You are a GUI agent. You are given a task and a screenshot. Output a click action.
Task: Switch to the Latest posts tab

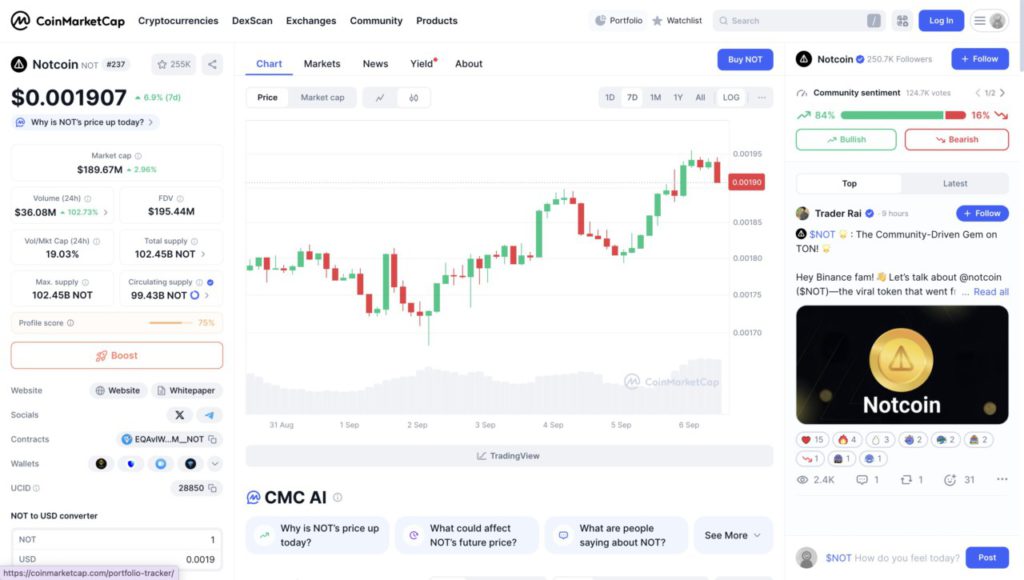pos(955,184)
